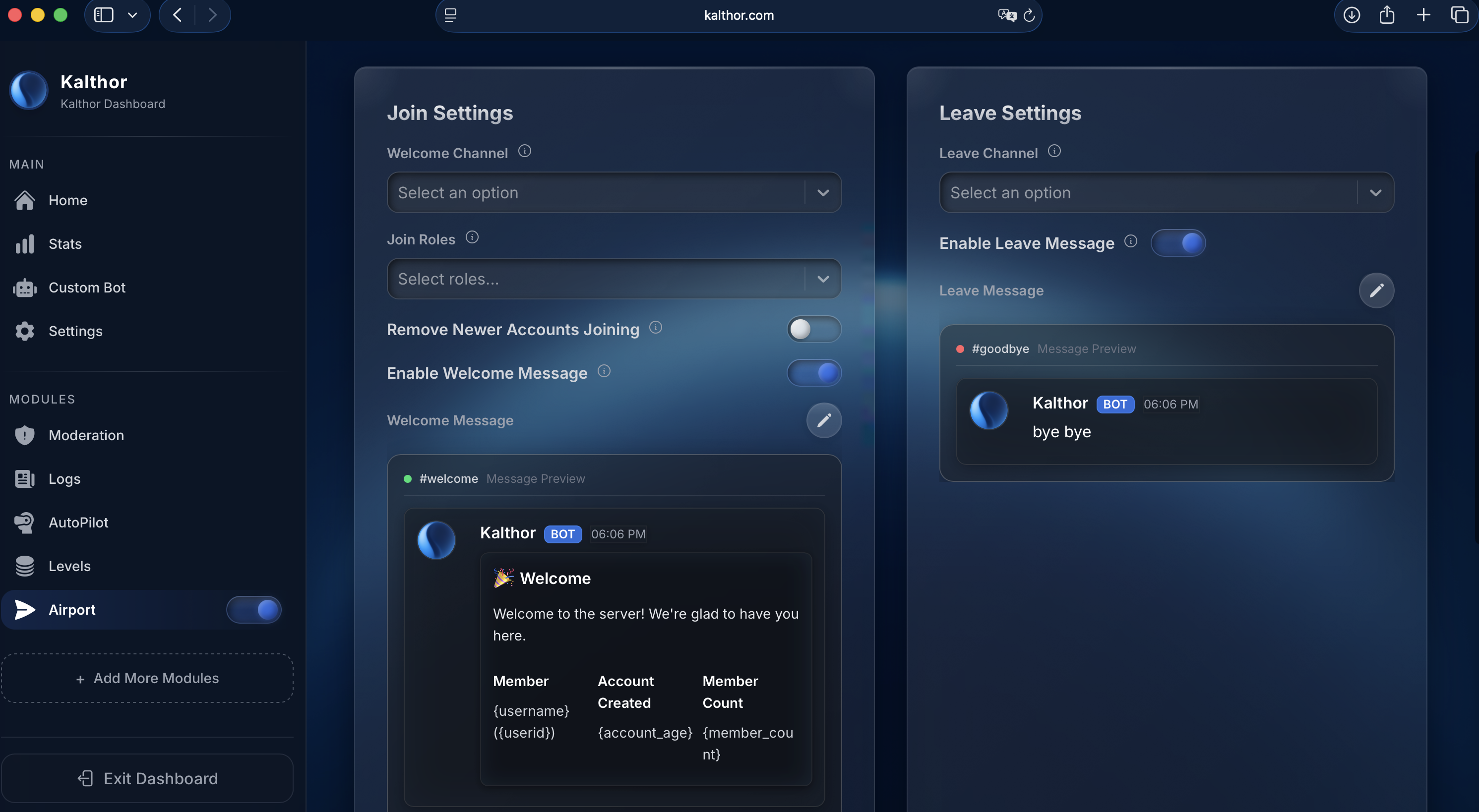Click the Leave Message edit pencil icon
Image resolution: width=1479 pixels, height=812 pixels.
1376,290
